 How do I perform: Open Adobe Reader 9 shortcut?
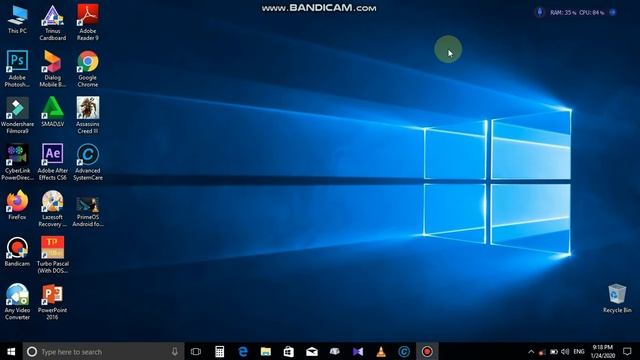point(88,23)
